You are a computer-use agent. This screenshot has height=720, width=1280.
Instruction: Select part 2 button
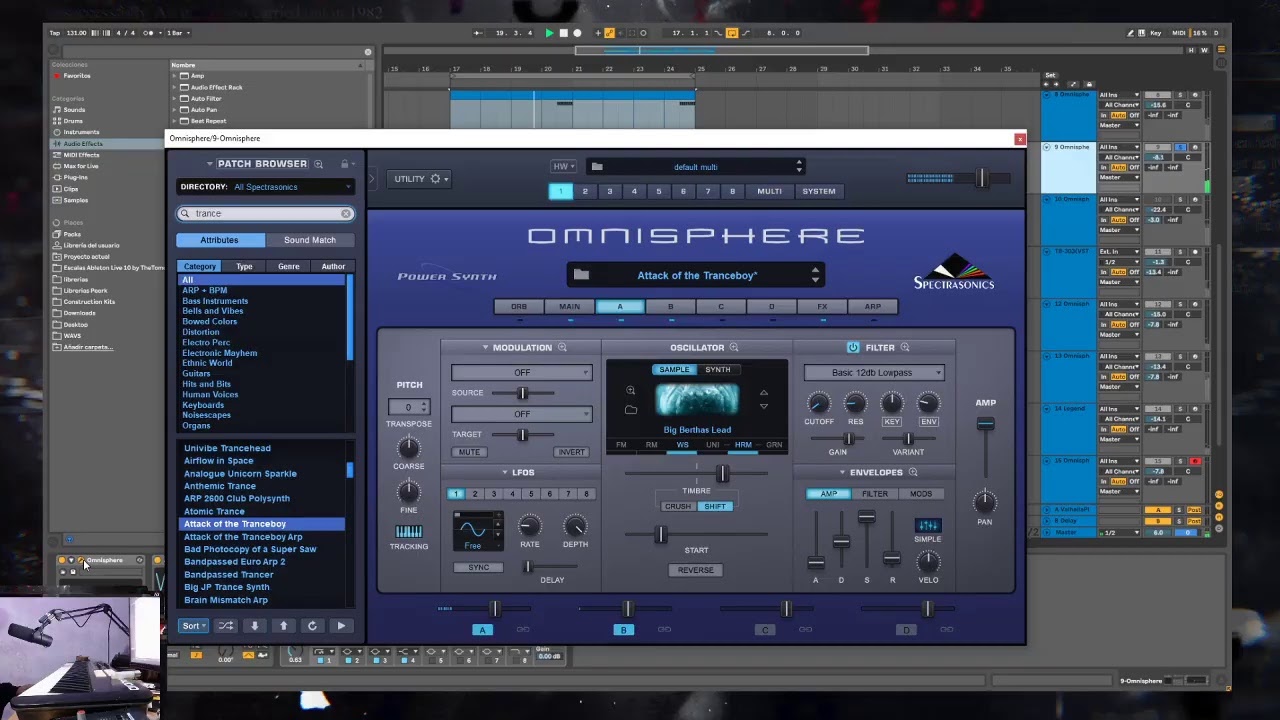coord(585,191)
